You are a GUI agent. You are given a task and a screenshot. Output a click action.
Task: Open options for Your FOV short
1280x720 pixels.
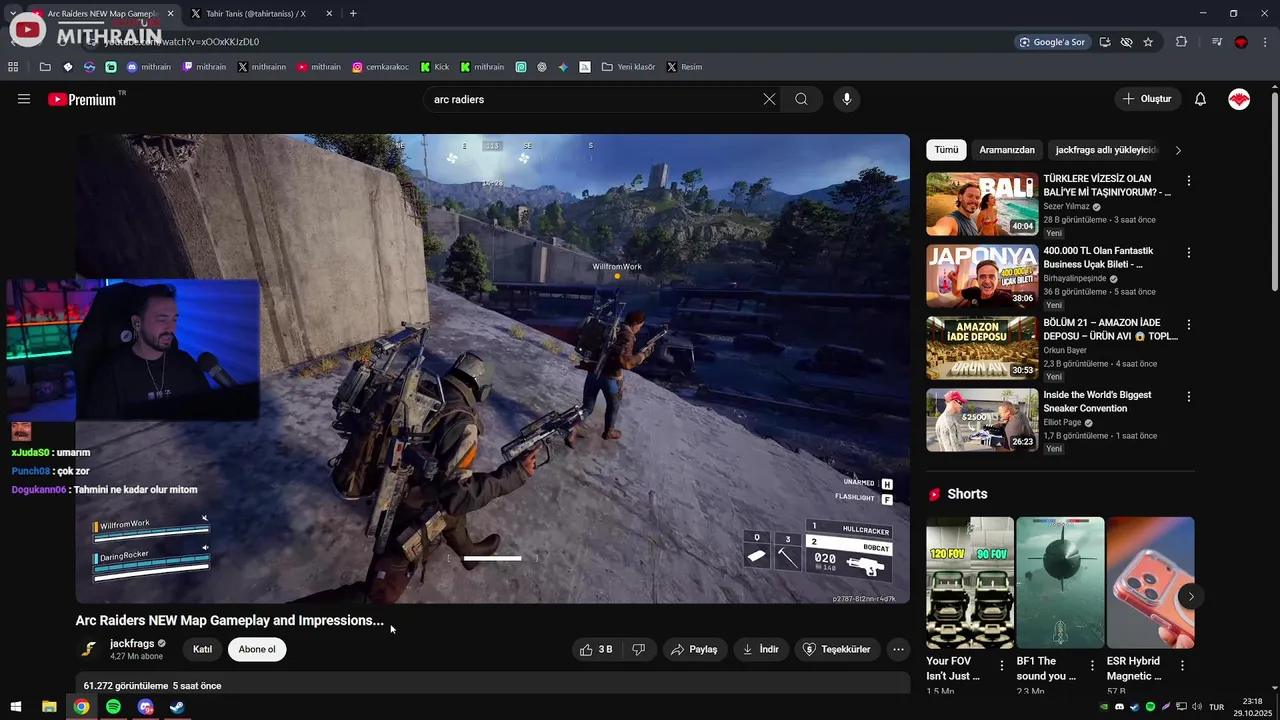[x=1002, y=665]
